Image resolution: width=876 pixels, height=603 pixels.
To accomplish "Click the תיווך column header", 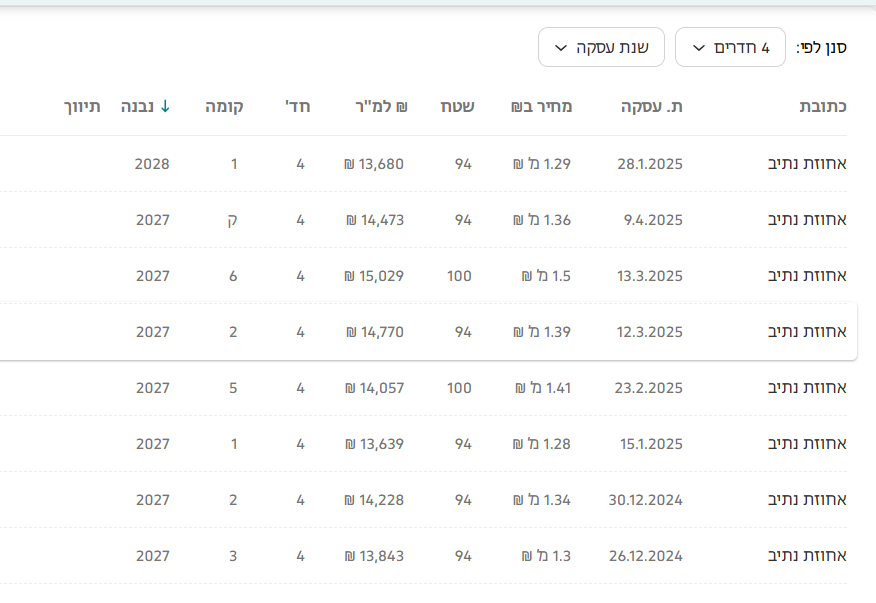I will (83, 106).
